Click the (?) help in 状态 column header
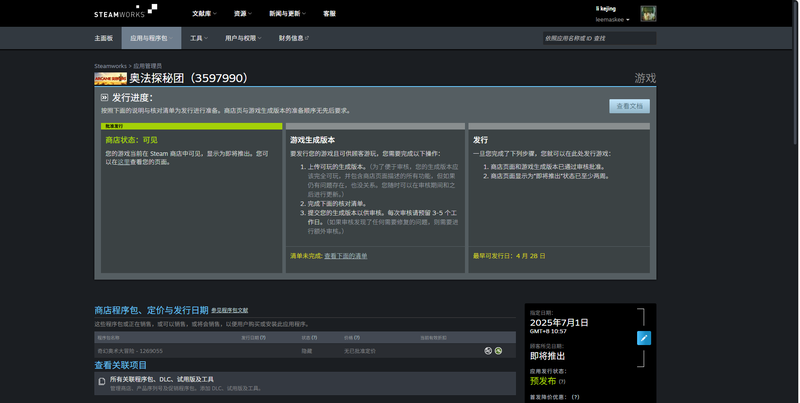Viewport: 800px width, 403px height. (x=314, y=338)
